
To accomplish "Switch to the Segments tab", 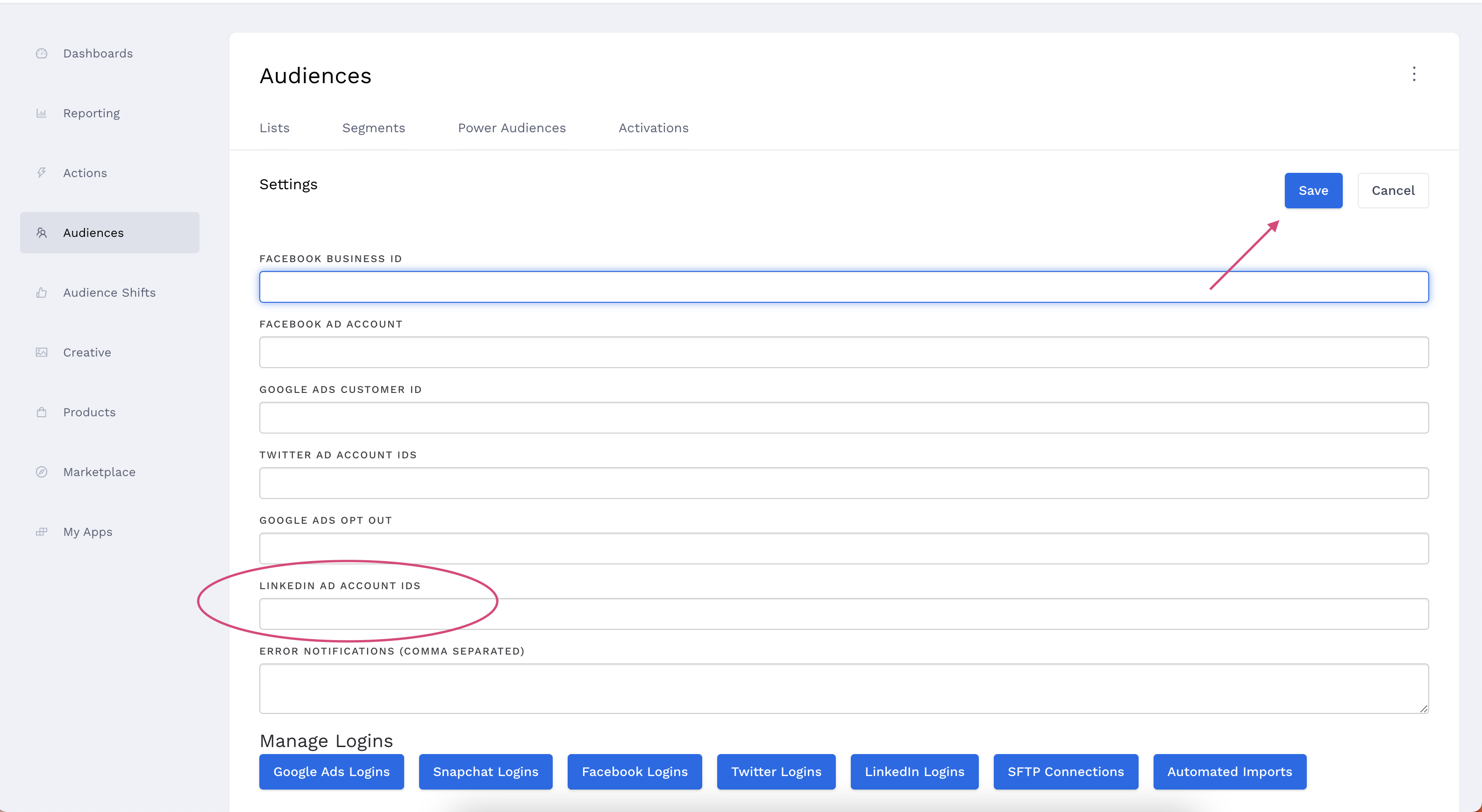I will [373, 128].
